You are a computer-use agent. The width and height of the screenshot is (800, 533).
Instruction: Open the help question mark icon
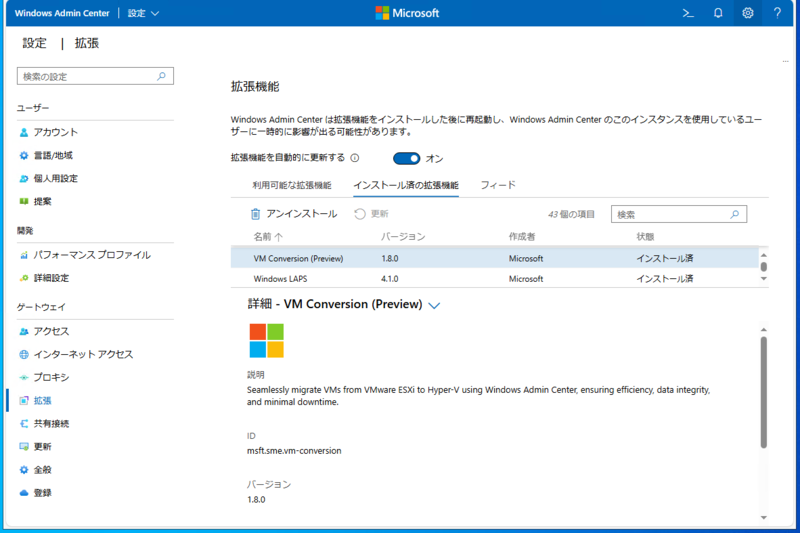pos(777,13)
